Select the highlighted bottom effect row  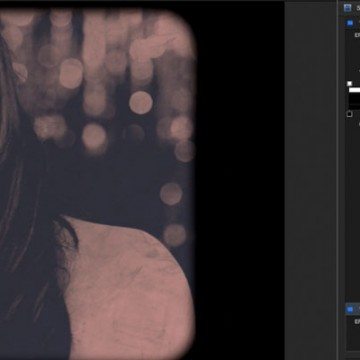tap(353, 310)
